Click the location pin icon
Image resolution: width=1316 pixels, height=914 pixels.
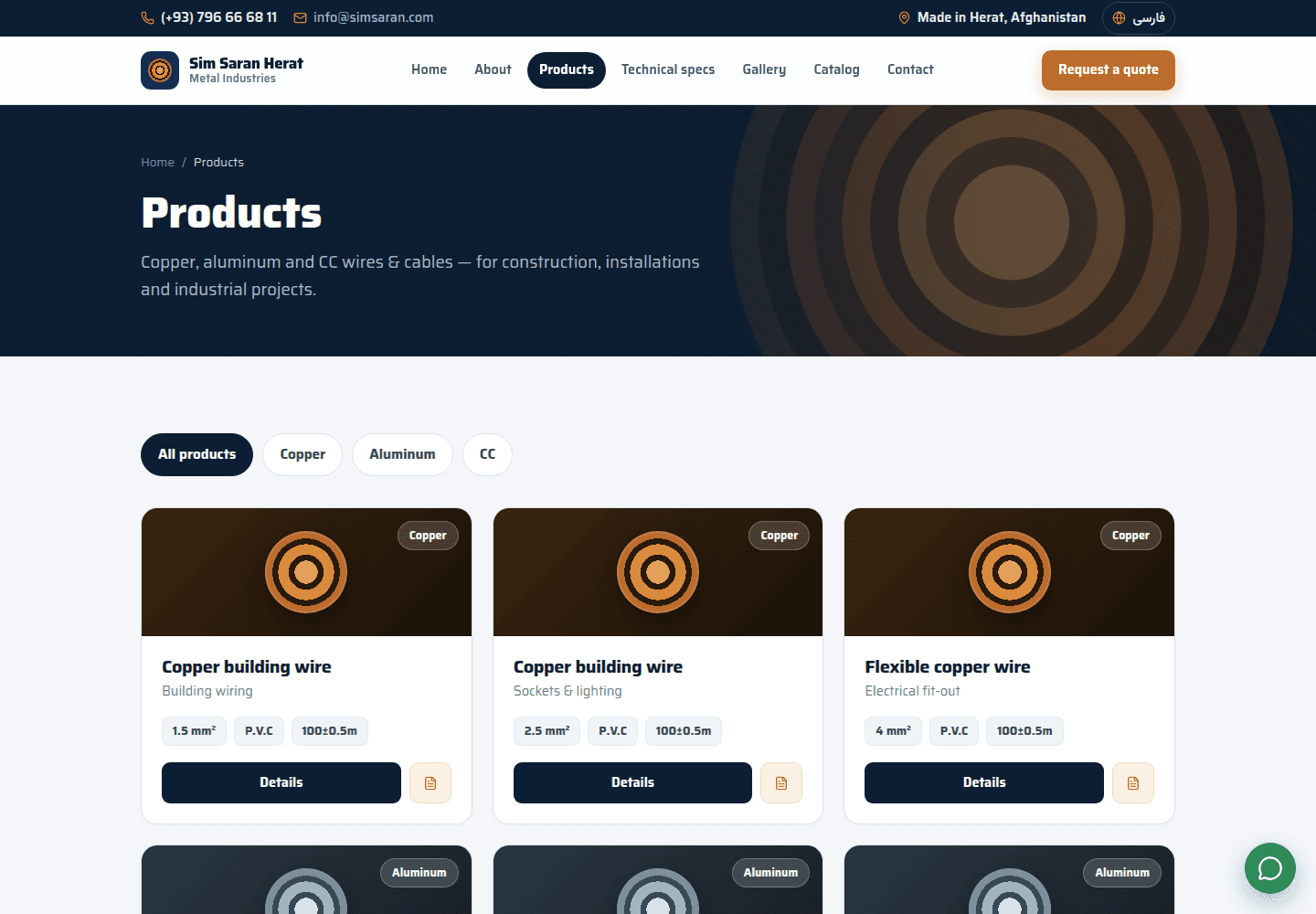point(904,17)
